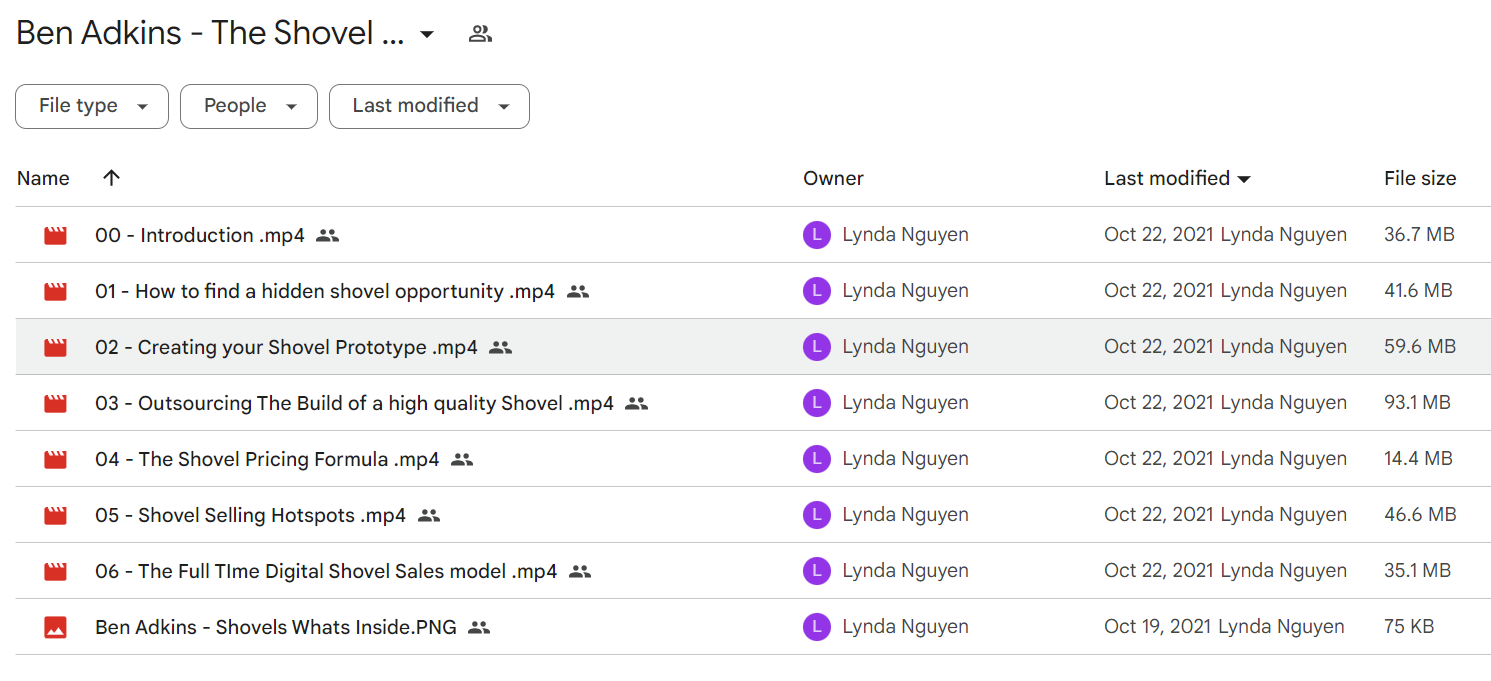
Task: Click the shared icon next to 02 - Creating your Shovel Prototype
Action: 501,348
